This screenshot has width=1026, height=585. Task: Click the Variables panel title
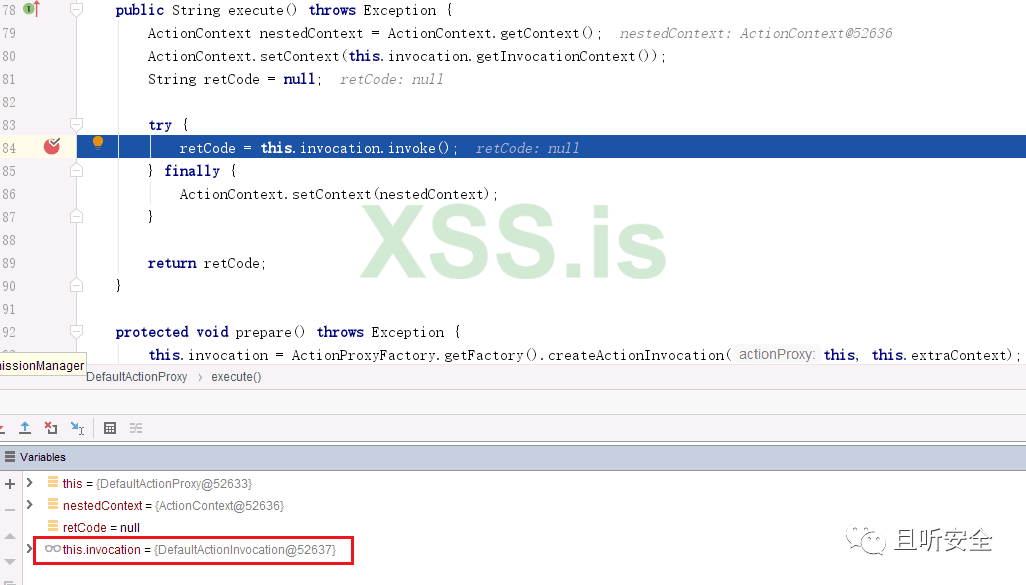coord(43,457)
